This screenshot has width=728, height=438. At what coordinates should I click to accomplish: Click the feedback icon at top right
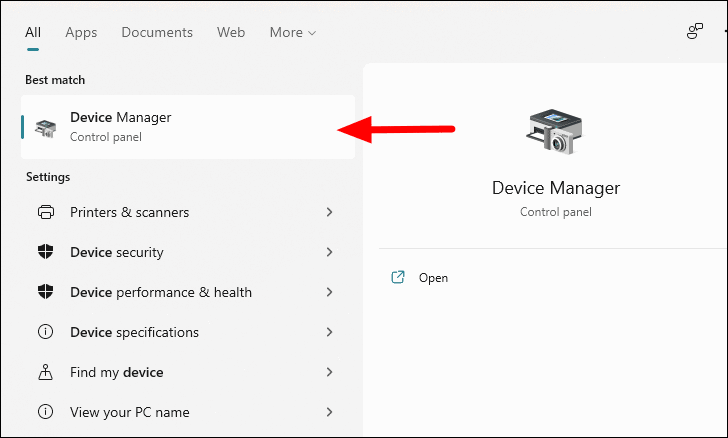coord(695,32)
